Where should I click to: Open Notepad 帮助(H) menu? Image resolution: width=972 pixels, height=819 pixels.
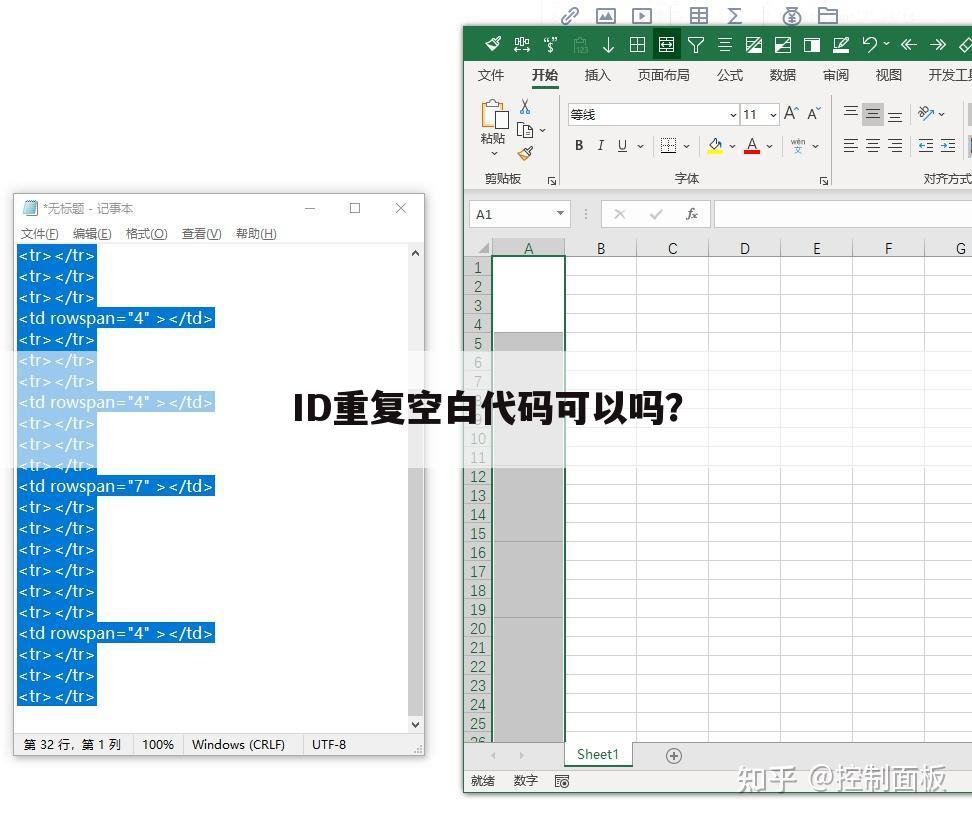pyautogui.click(x=256, y=234)
